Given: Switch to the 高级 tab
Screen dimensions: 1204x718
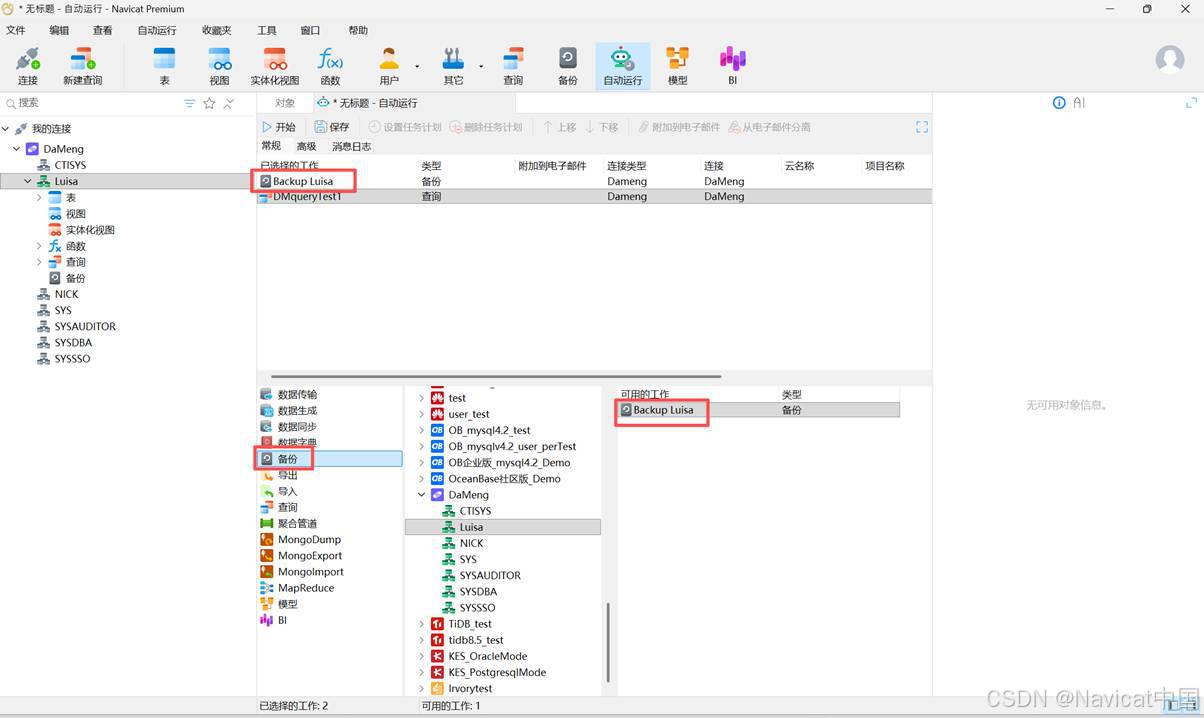Looking at the screenshot, I should (306, 146).
